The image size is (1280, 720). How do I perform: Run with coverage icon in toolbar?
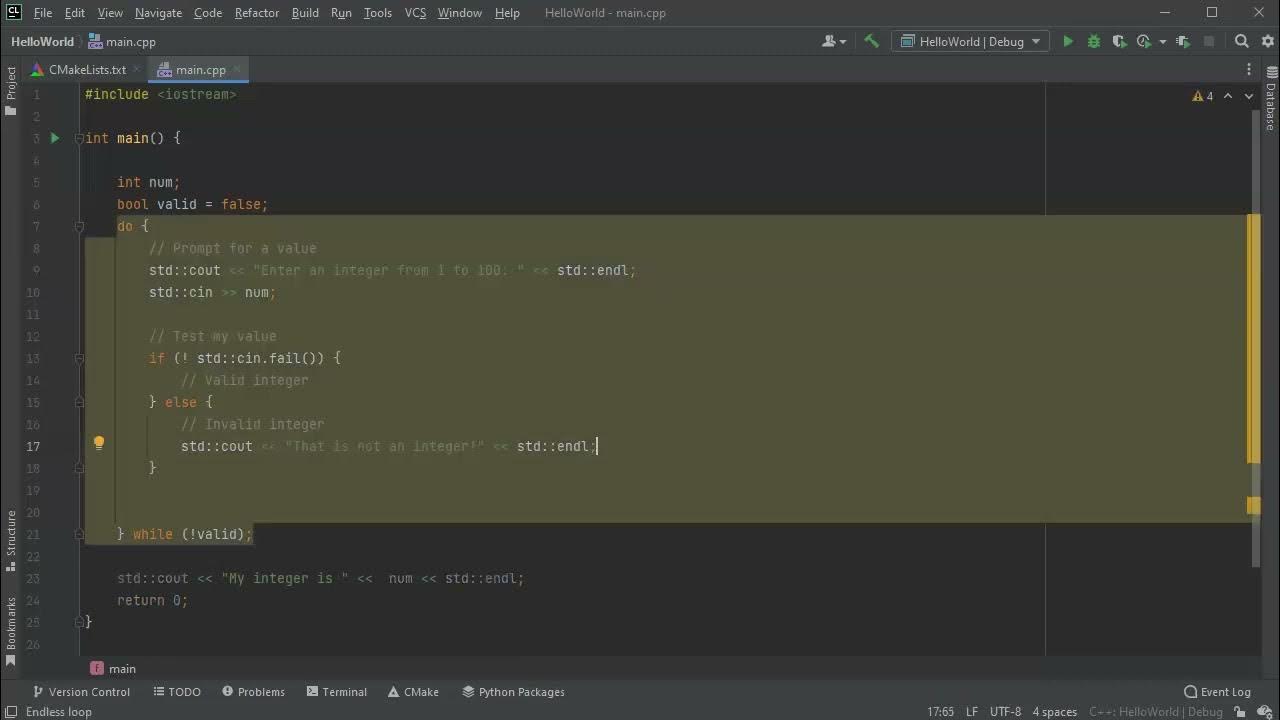(1119, 42)
